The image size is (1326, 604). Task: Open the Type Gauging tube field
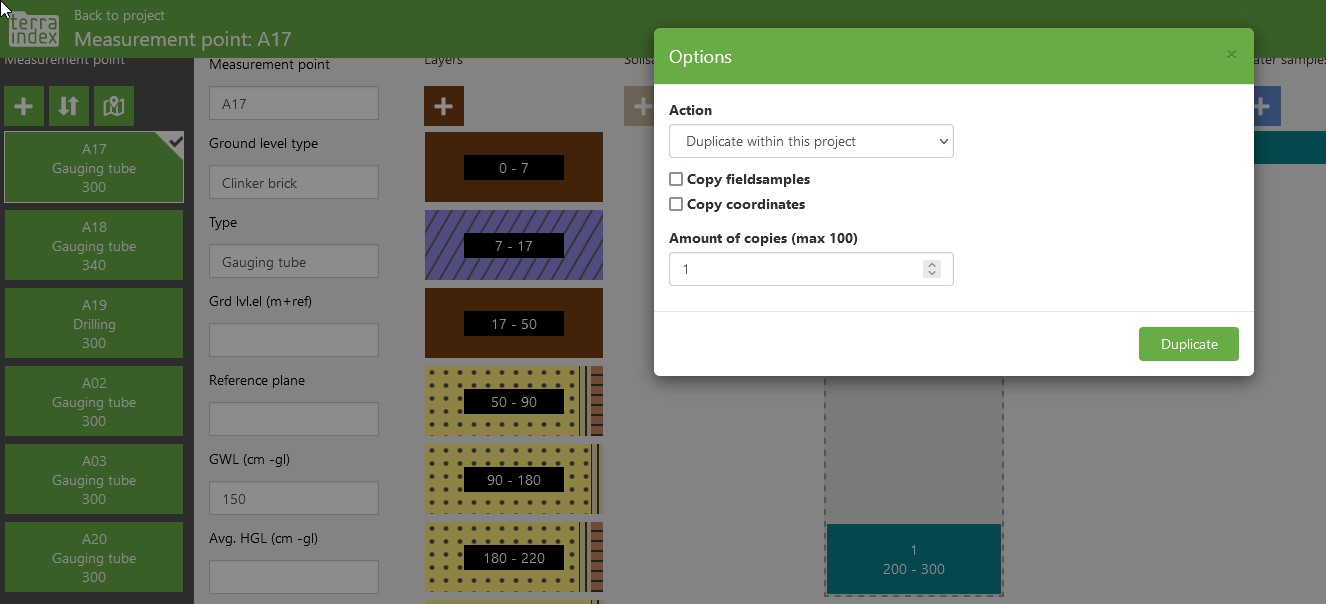pos(294,261)
